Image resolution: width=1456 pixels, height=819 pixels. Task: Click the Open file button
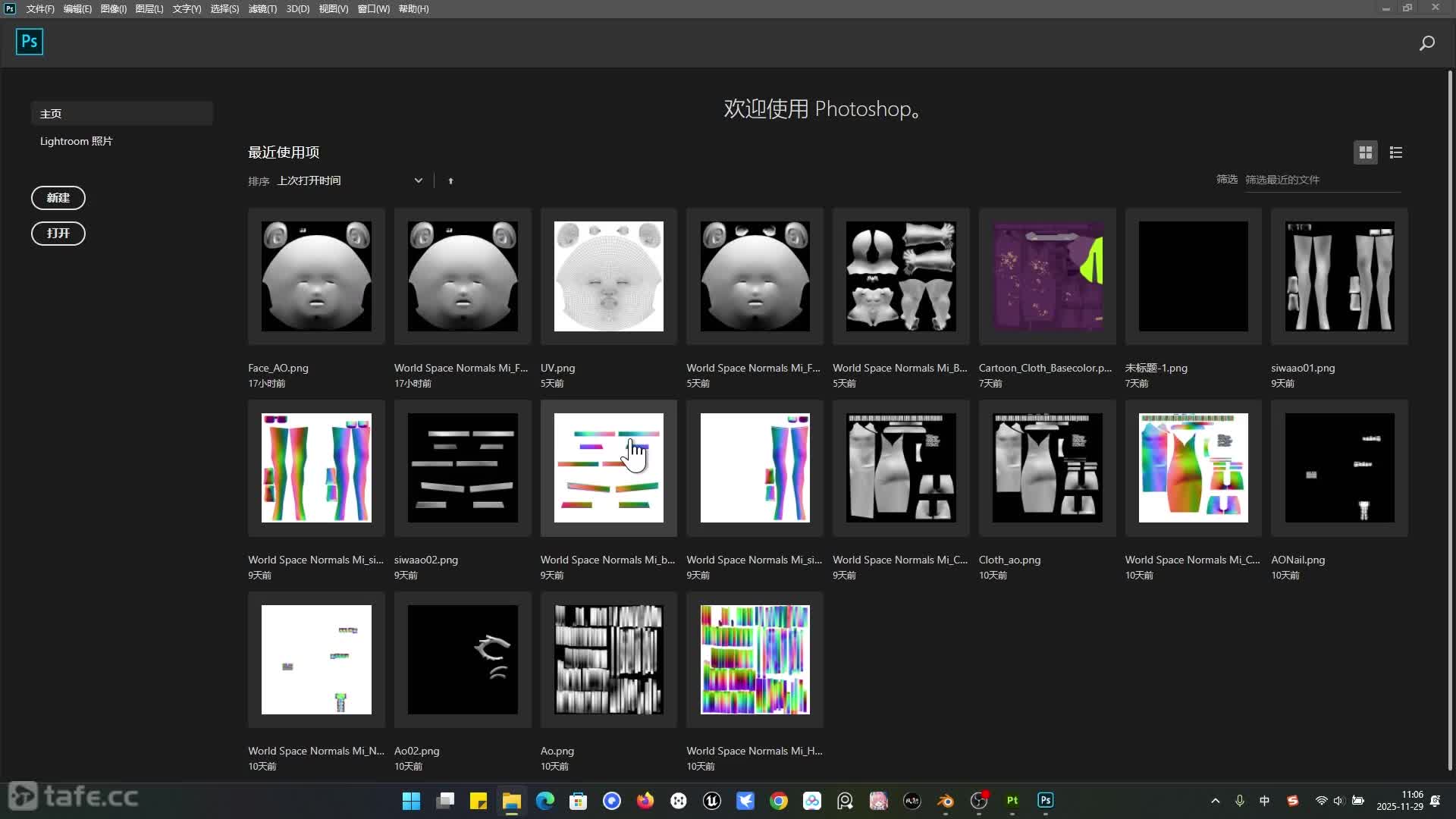pos(58,234)
